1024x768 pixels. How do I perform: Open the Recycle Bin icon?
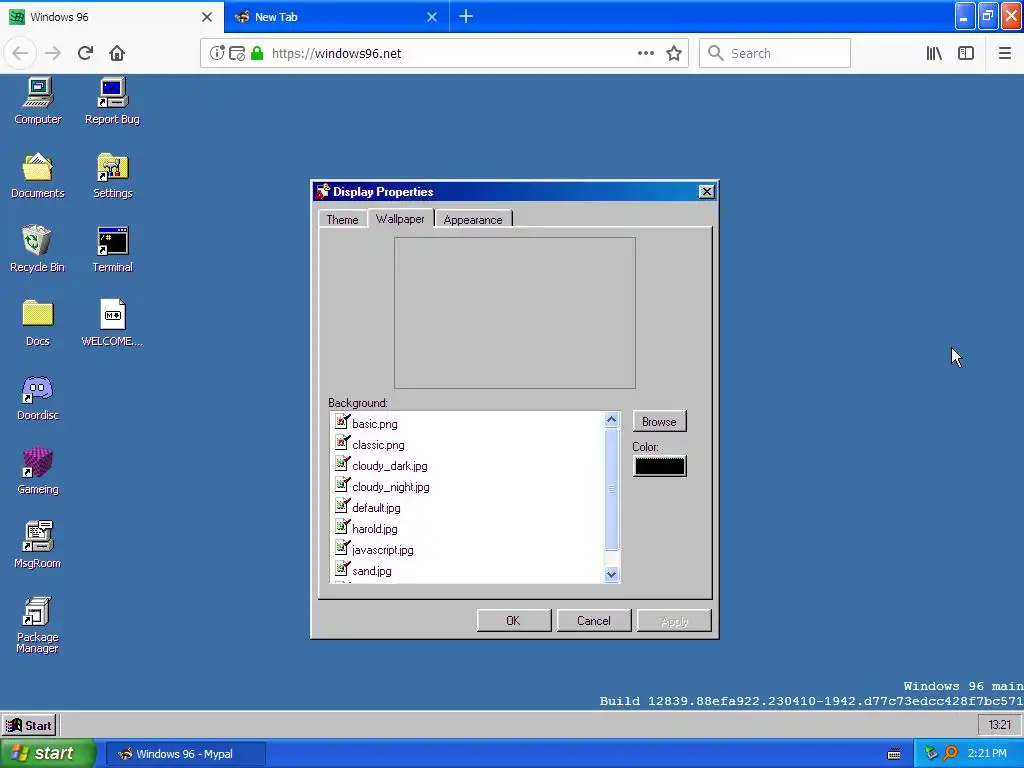(x=37, y=249)
